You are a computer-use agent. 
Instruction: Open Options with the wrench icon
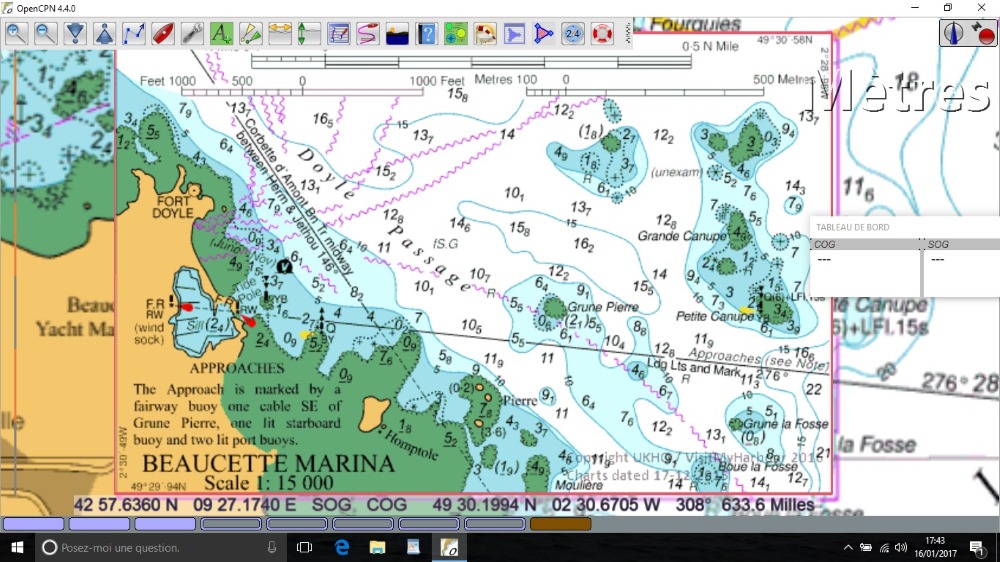tap(193, 33)
